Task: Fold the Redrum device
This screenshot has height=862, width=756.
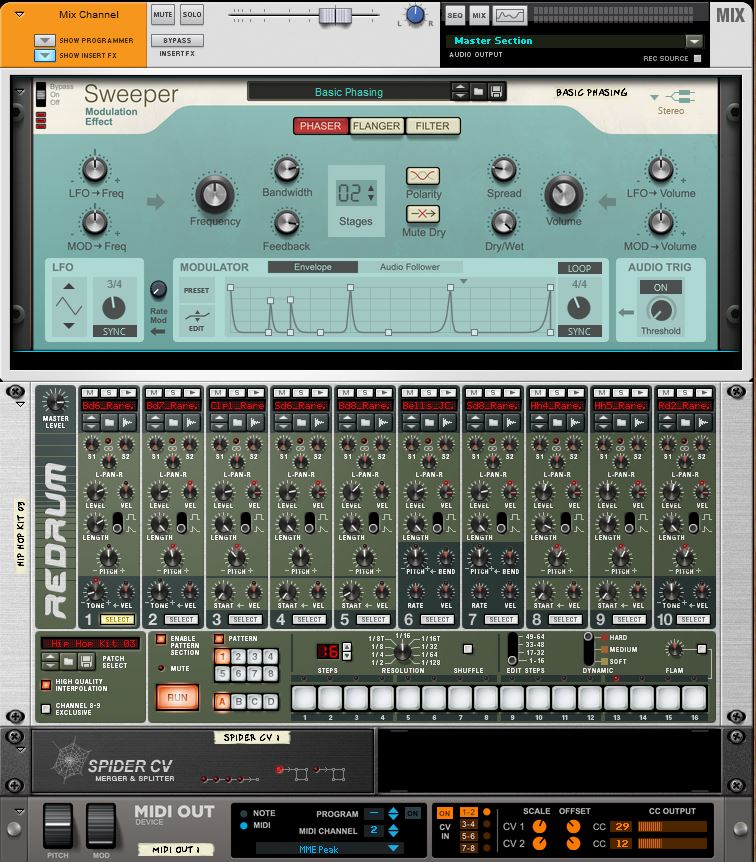Action: point(20,405)
